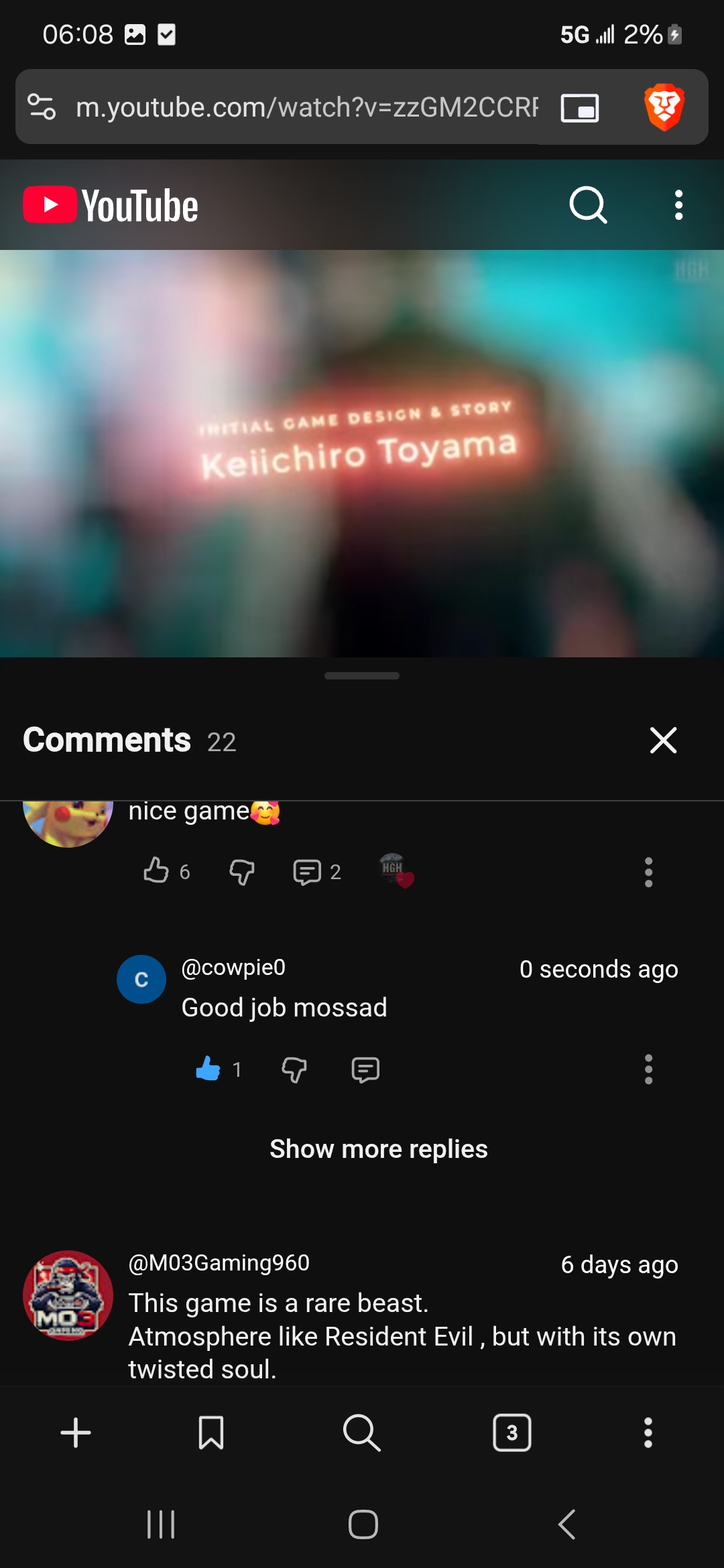Reply to the @cowpie0 comment
This screenshot has height=1568, width=724.
coord(365,1069)
